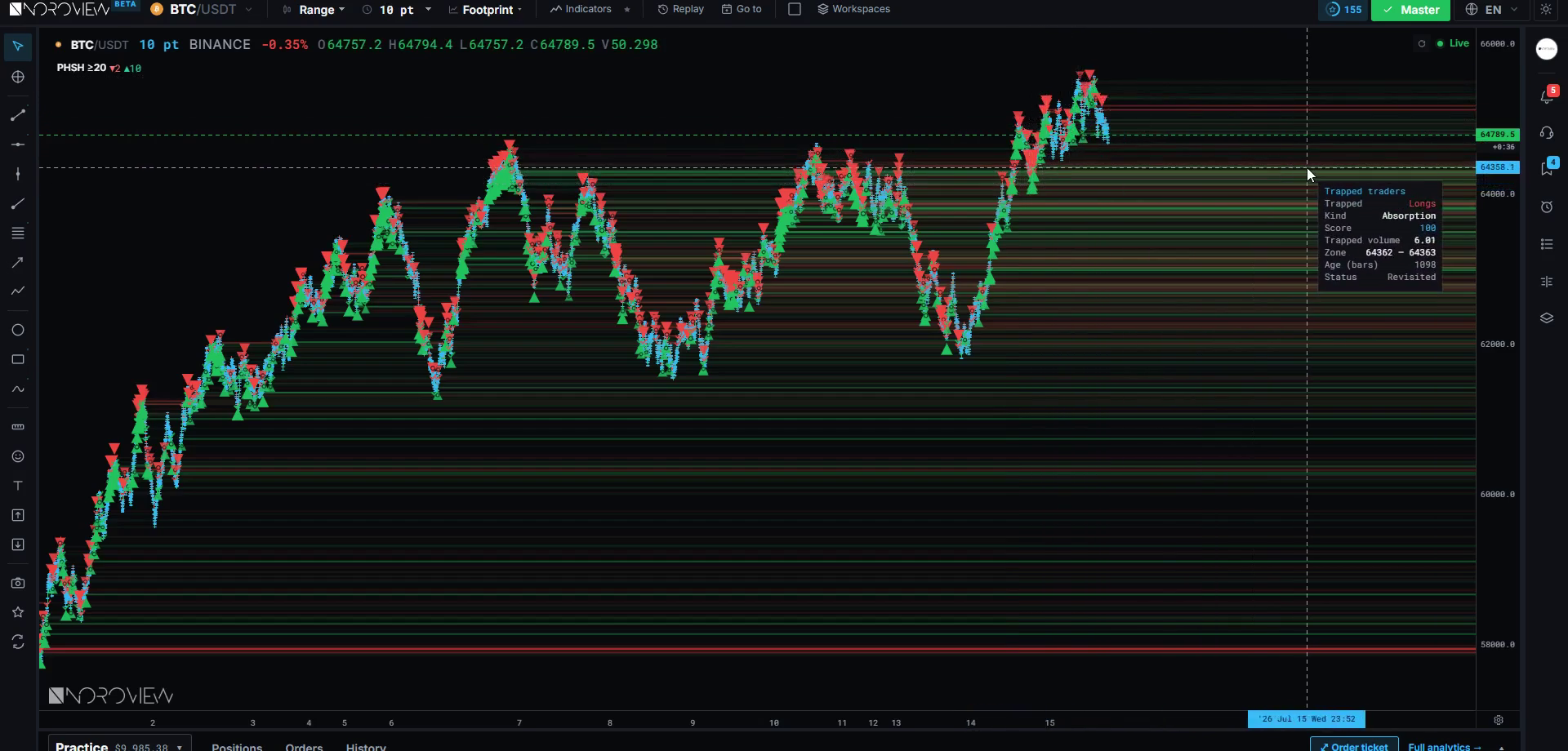
Task: Open notifications bell with 5 badge
Action: pyautogui.click(x=1547, y=96)
